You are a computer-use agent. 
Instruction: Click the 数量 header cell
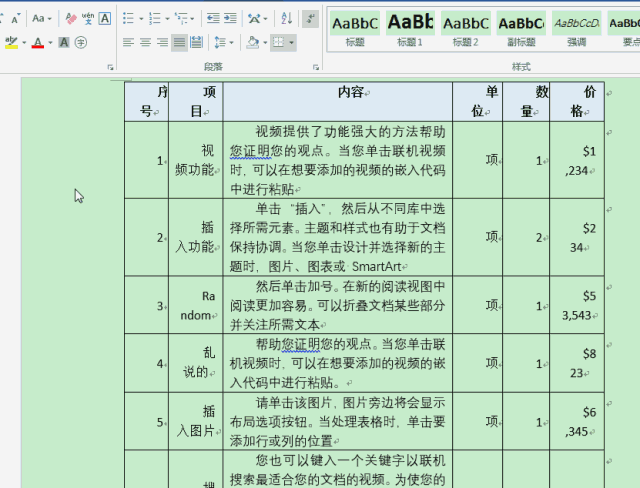click(526, 102)
